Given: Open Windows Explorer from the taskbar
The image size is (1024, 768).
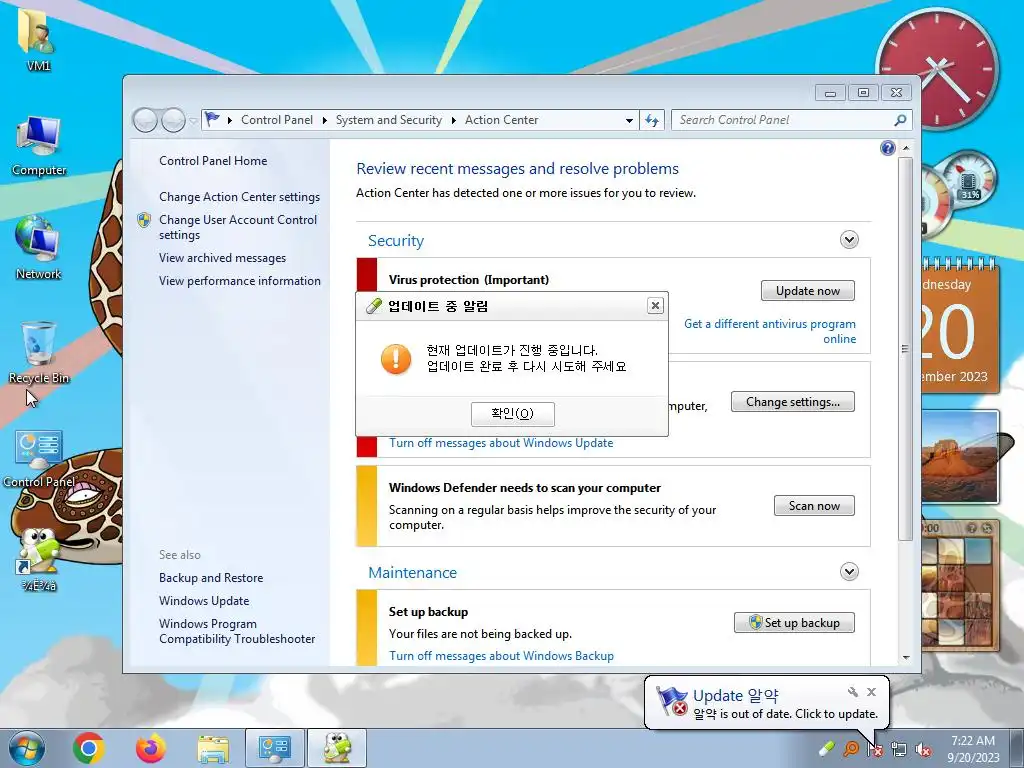Looking at the screenshot, I should click(x=213, y=748).
